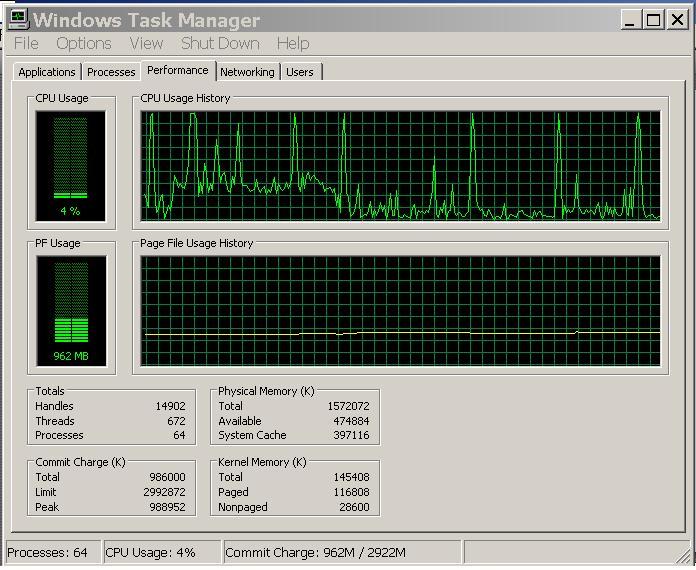
Task: Click the Processes value 64 in Totals
Action: (179, 435)
